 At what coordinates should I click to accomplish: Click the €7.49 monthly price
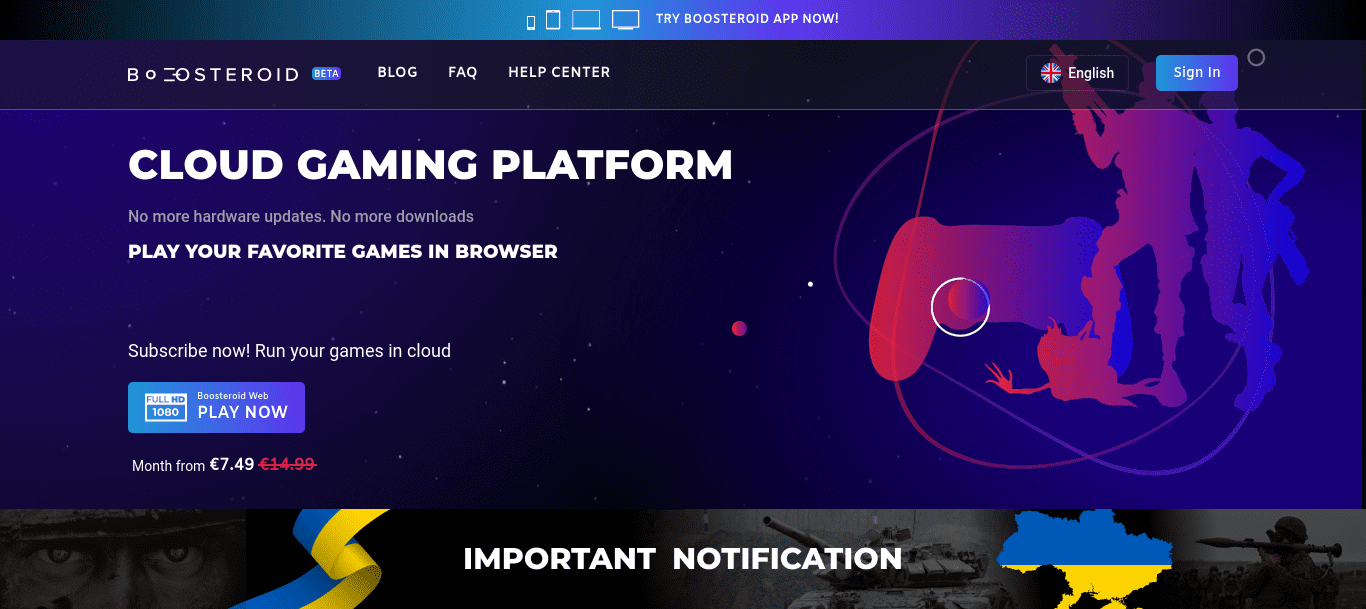click(x=232, y=464)
